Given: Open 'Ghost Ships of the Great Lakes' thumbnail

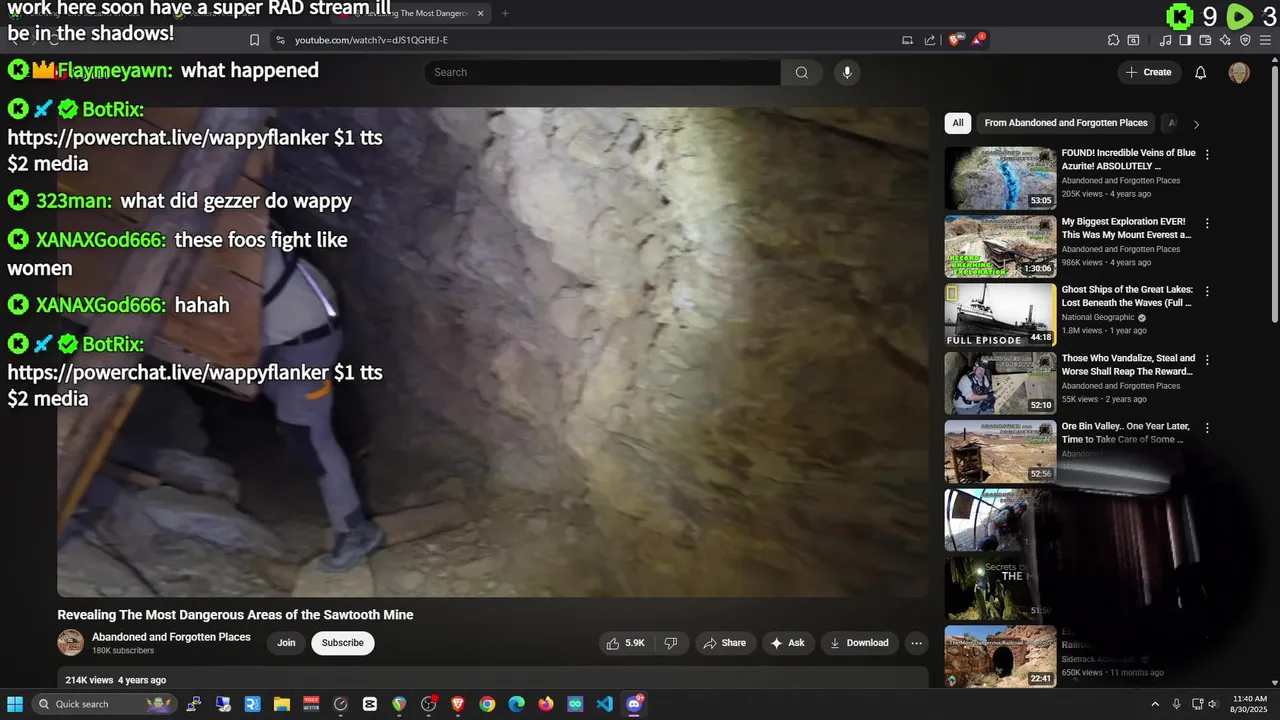Looking at the screenshot, I should 1000,314.
